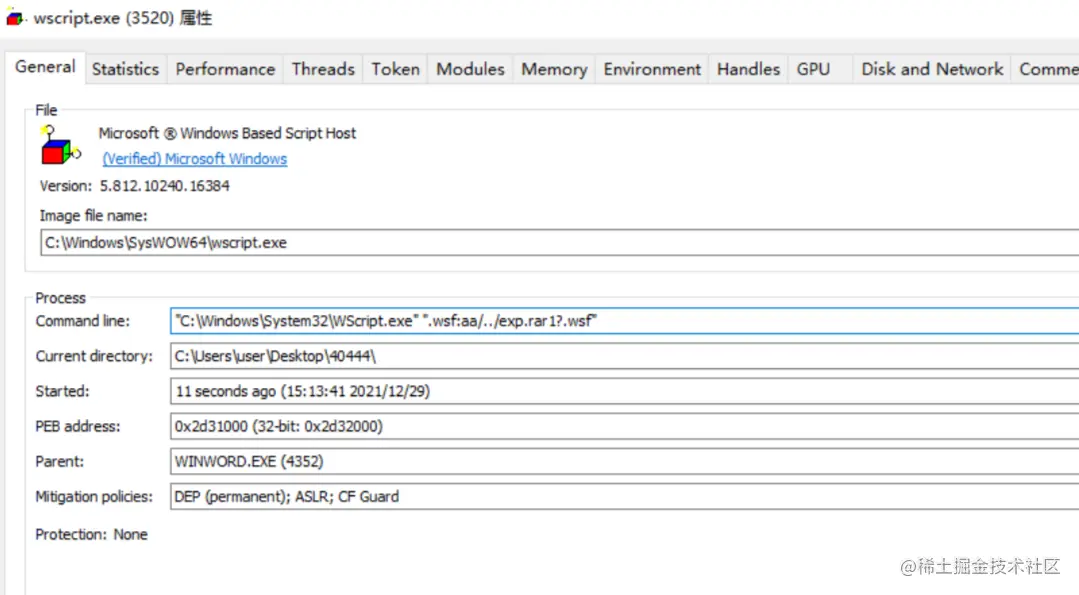This screenshot has height=595, width=1079.
Task: Switch to the Threads tab
Action: pos(323,69)
